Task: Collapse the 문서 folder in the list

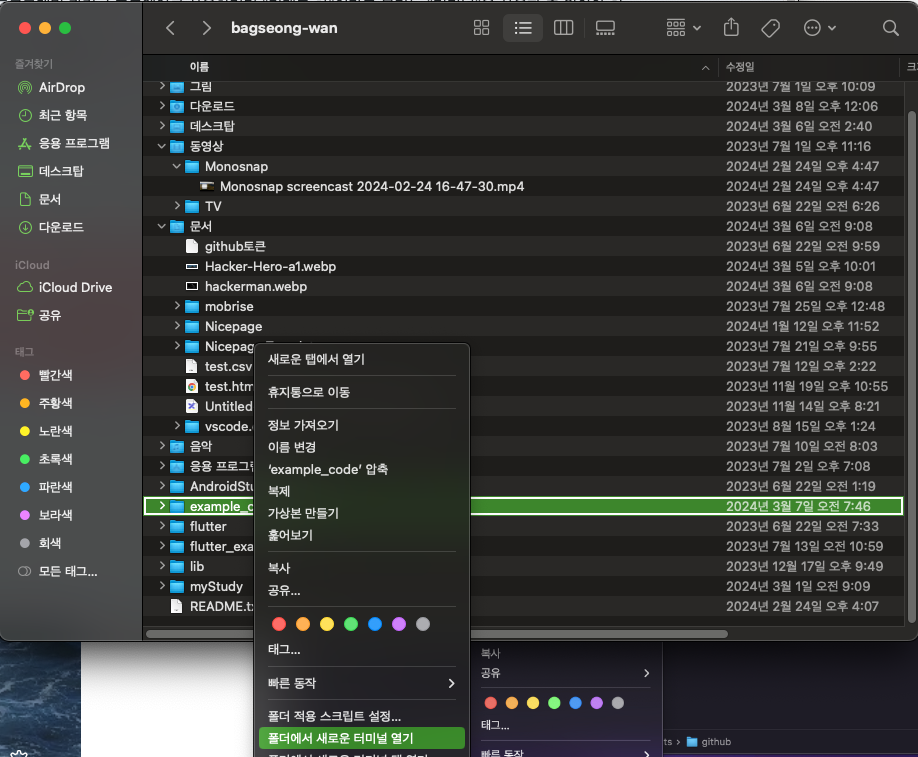Action: click(x=162, y=227)
